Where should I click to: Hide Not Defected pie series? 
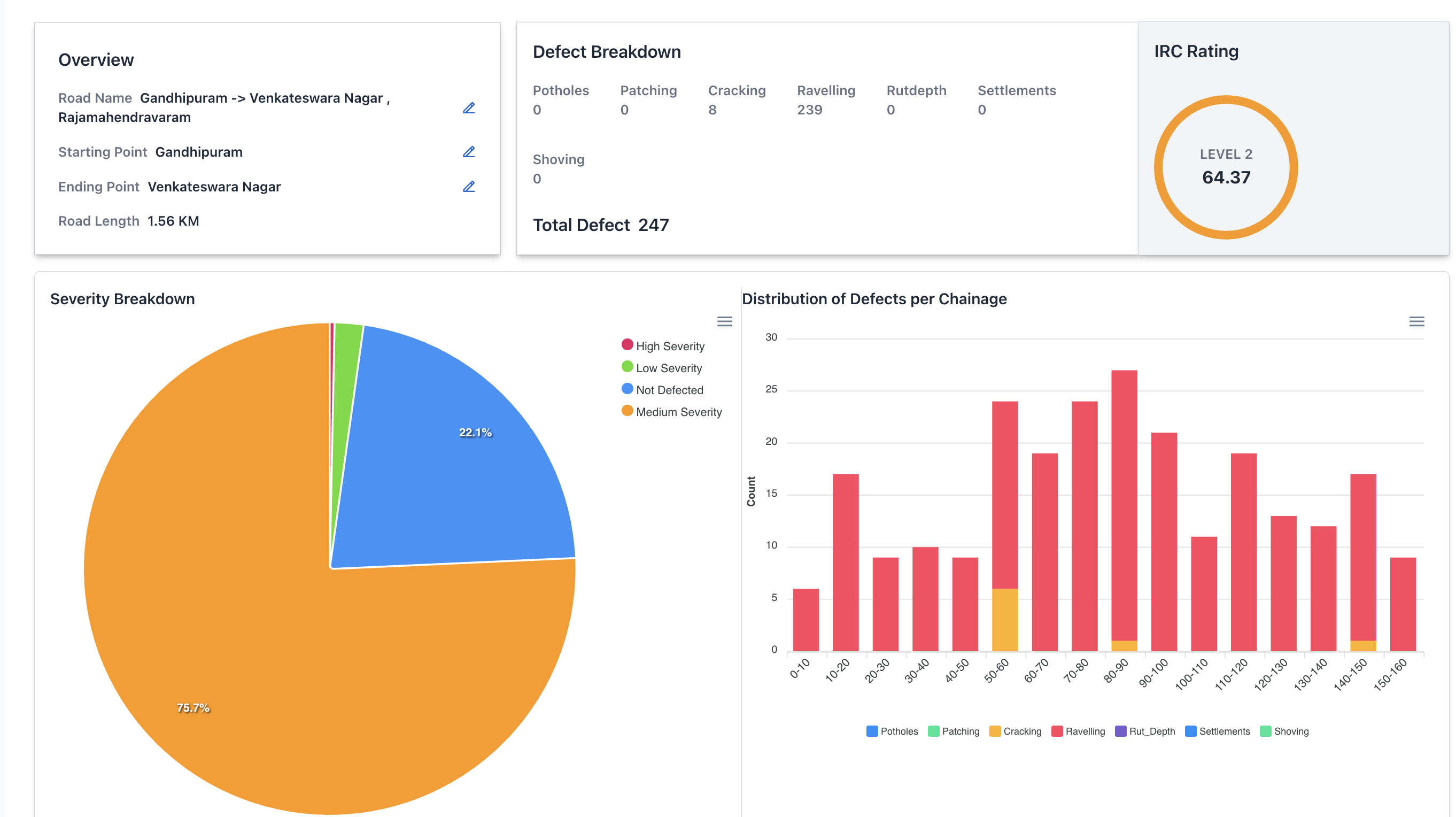pos(669,390)
